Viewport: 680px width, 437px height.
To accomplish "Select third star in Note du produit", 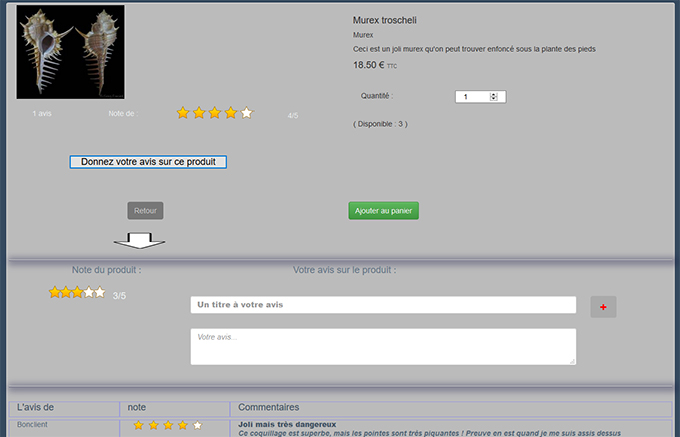I will 77,292.
